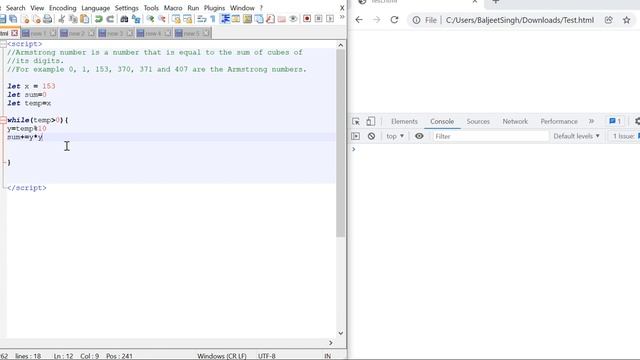Image resolution: width=640 pixels, height=360 pixels.
Task: Switch to the Sources tab in DevTools
Action: tap(478, 121)
